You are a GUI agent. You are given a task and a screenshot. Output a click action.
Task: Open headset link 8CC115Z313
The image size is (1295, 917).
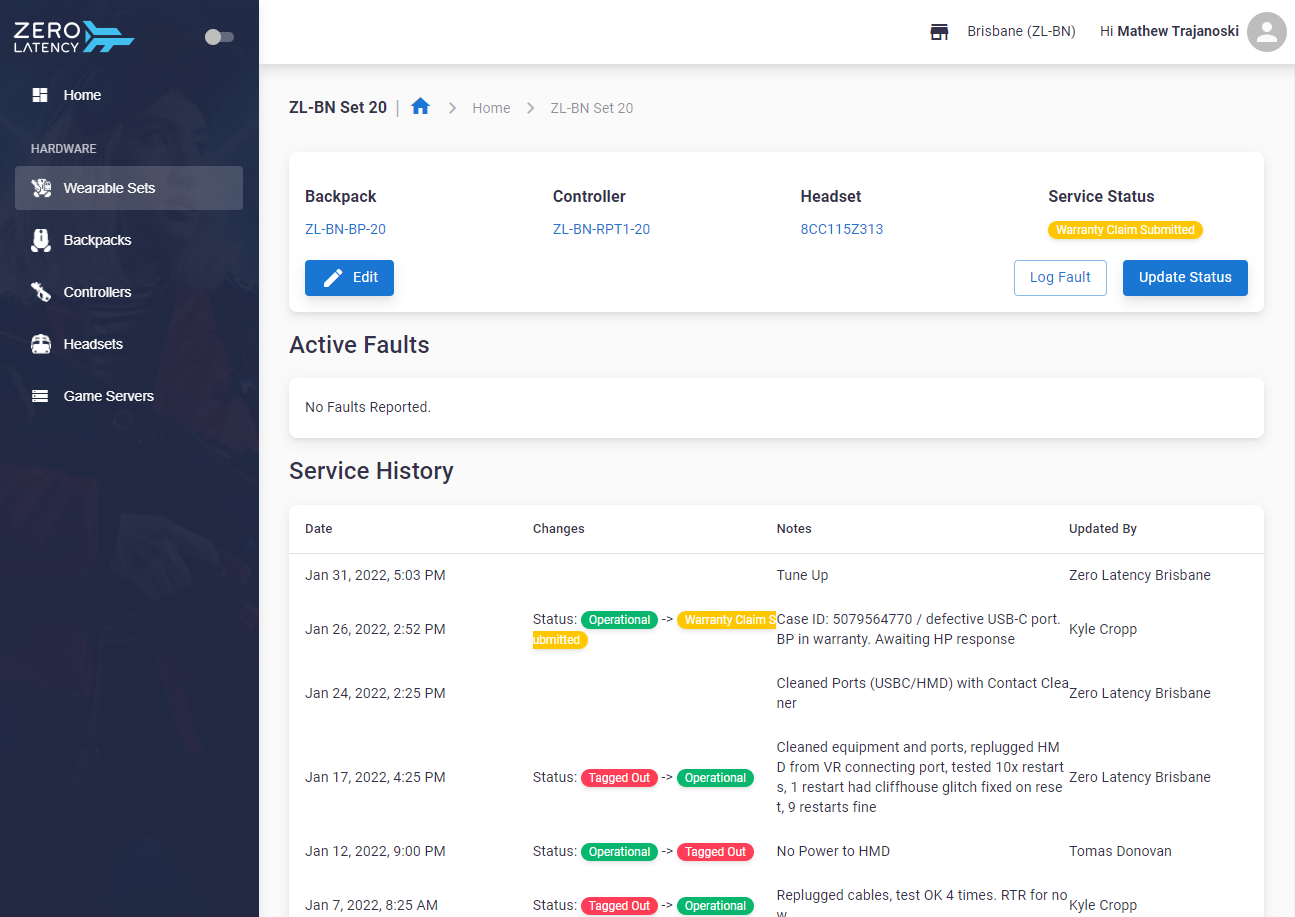(x=842, y=229)
